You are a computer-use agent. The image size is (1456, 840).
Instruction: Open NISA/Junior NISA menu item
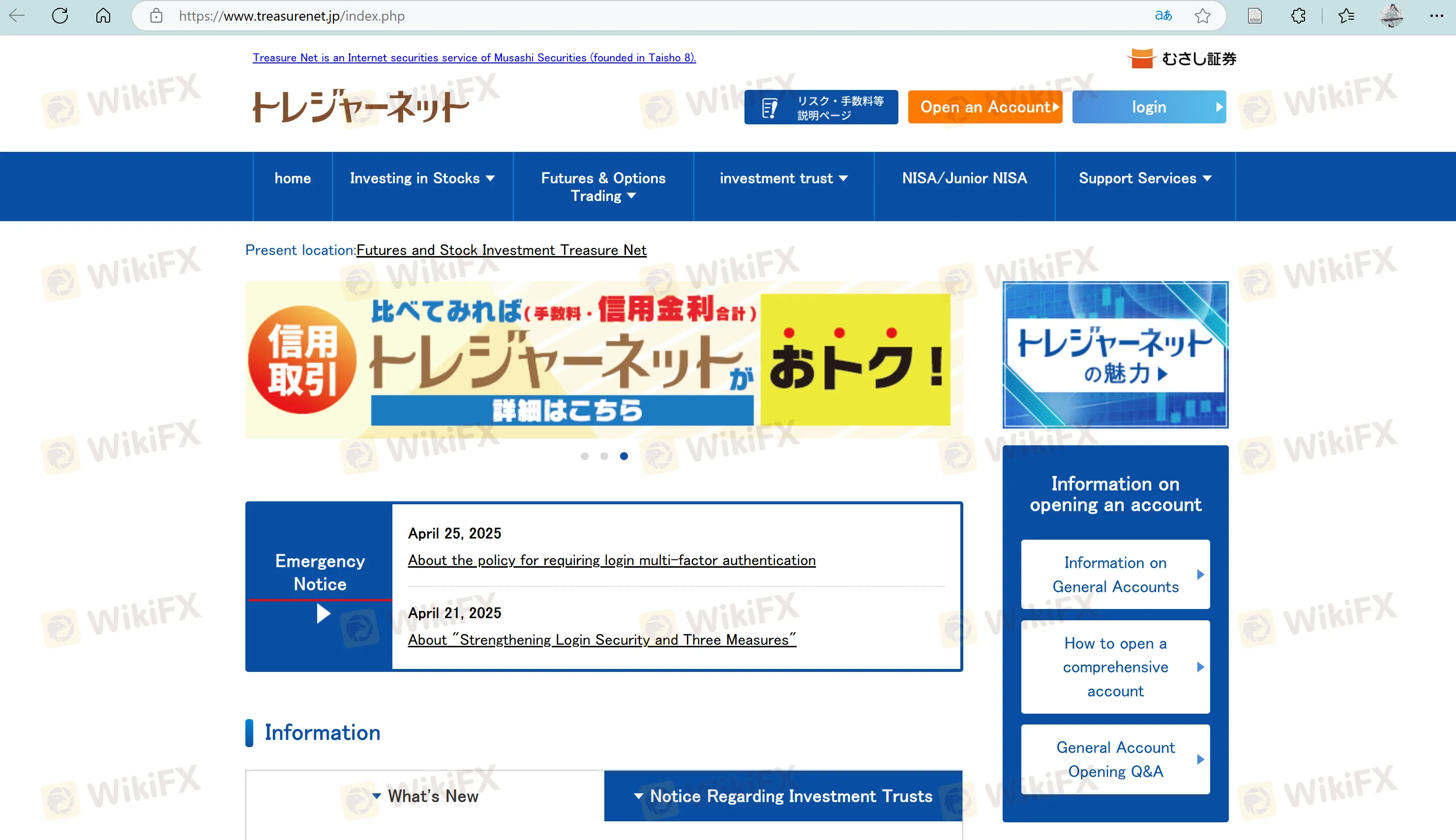point(964,178)
